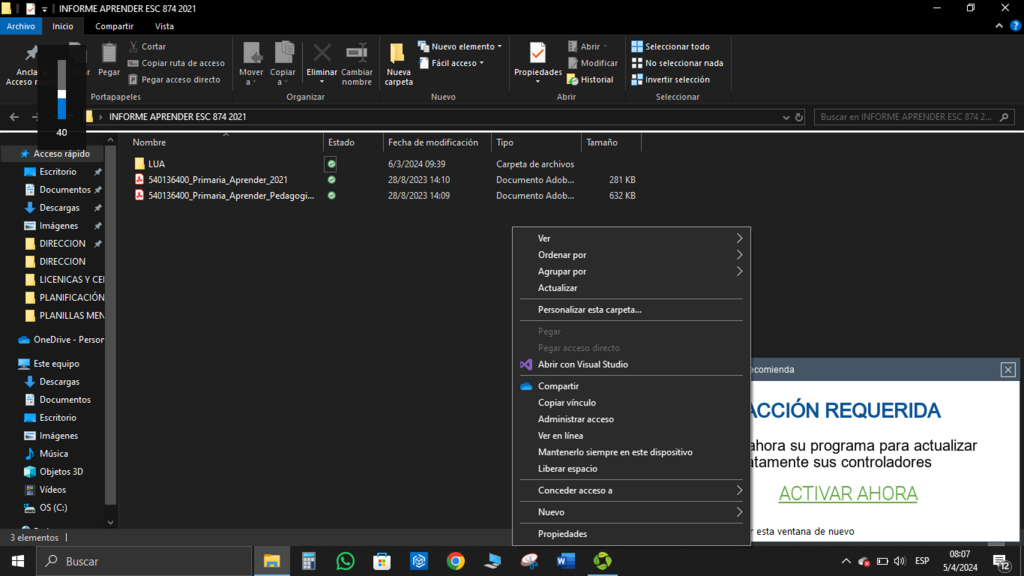Close the ACCIÓN REQUERIDA popup

1008,370
